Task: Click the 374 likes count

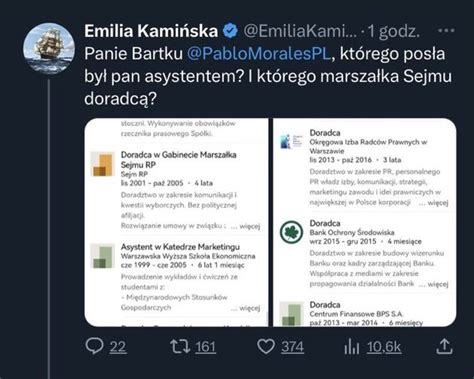Action: [x=292, y=347]
